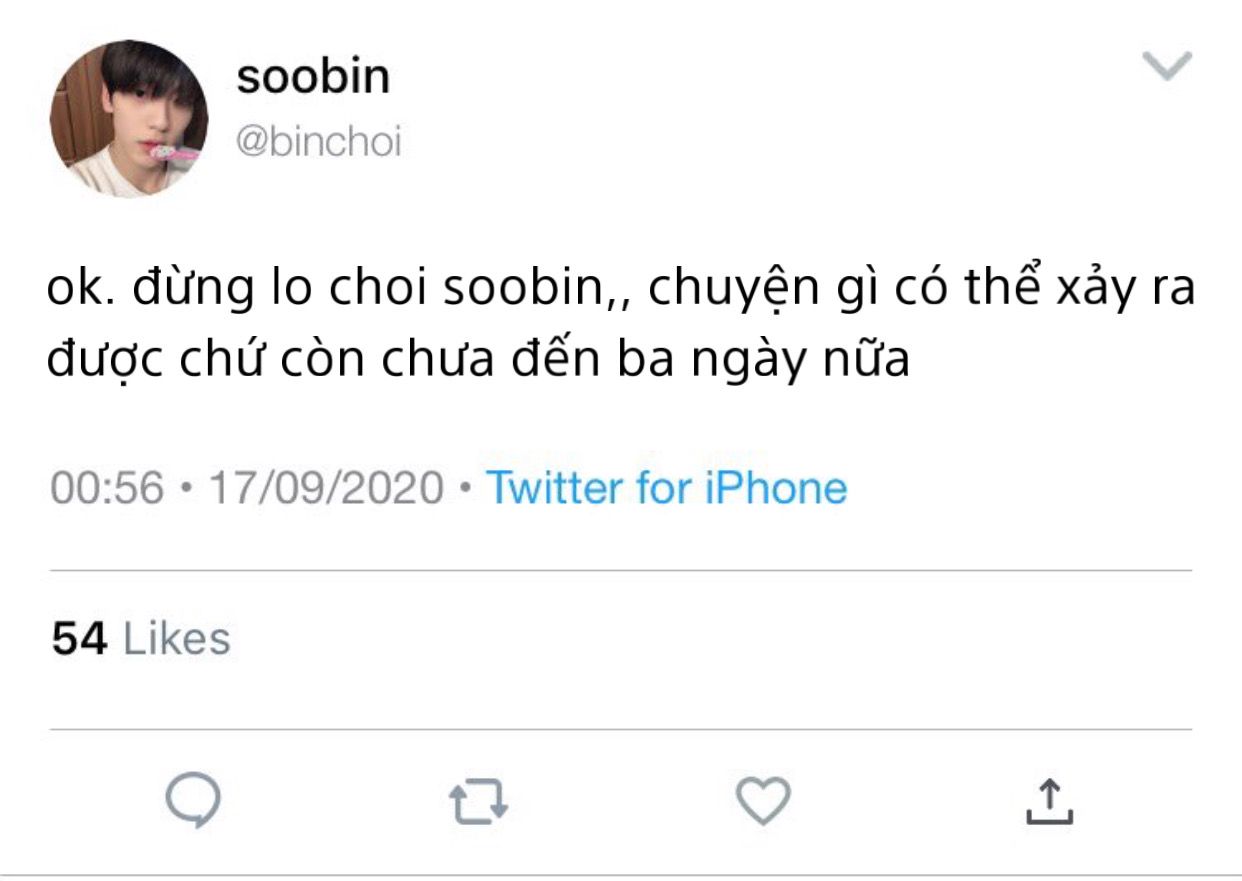Open soobin's profile picture
The image size is (1242, 881).
click(x=129, y=119)
